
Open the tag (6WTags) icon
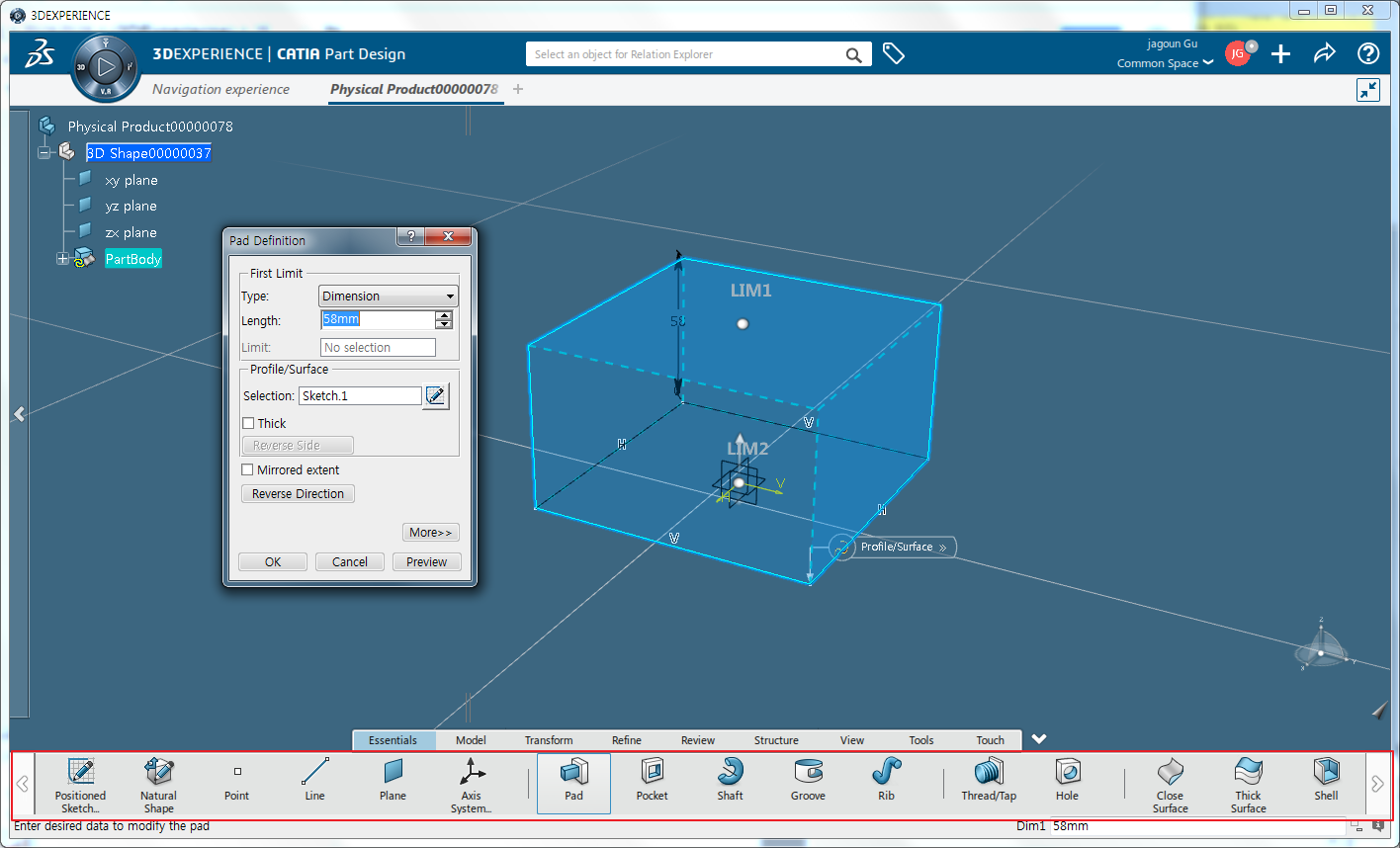[x=894, y=54]
